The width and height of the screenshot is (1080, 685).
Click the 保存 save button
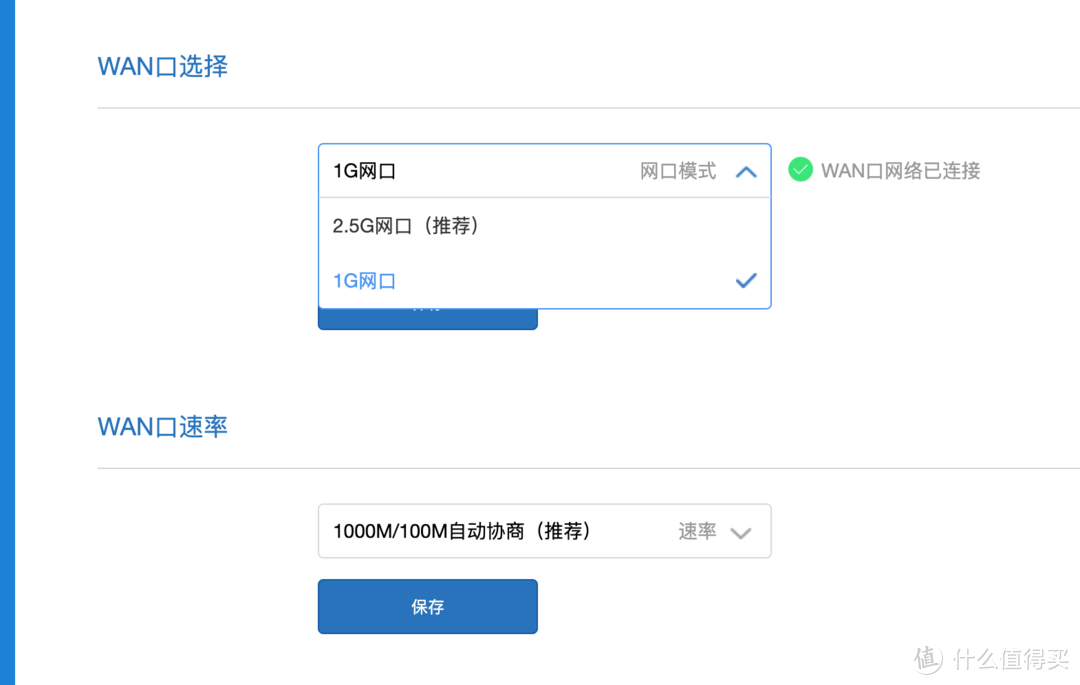(427, 606)
